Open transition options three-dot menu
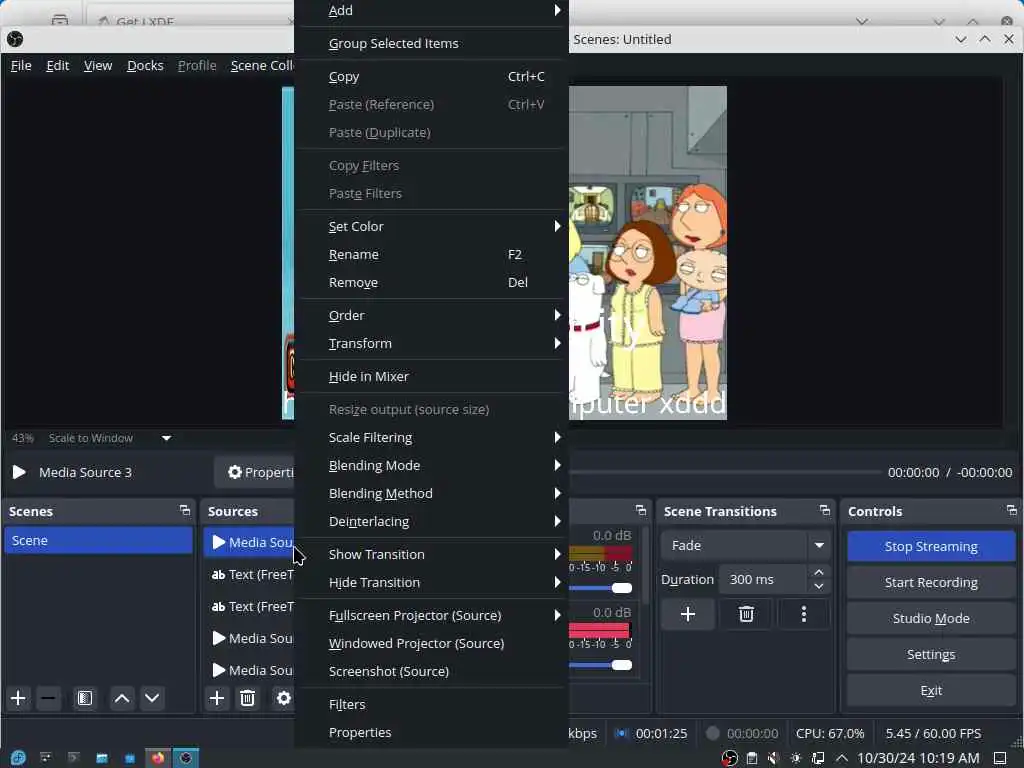This screenshot has width=1024, height=768. (x=804, y=614)
